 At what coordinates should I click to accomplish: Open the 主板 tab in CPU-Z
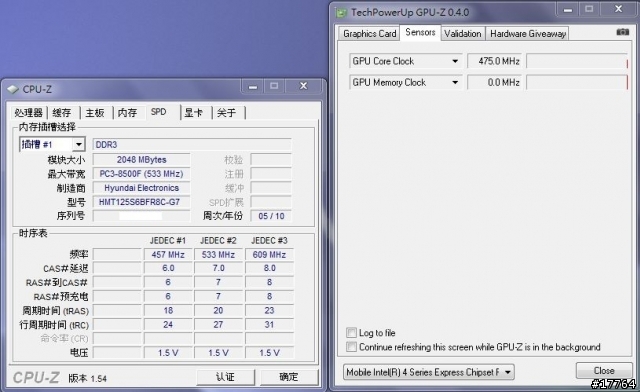[95, 113]
